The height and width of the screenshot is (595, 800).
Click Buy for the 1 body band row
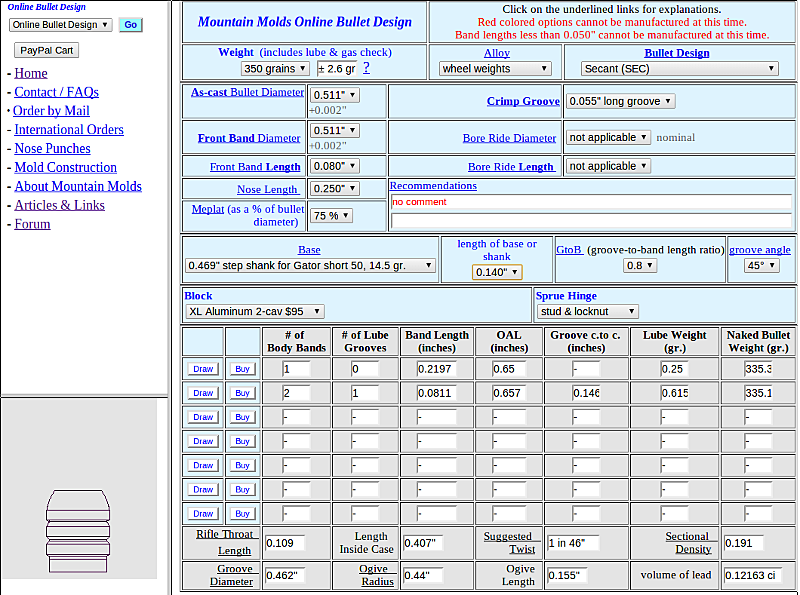coord(242,369)
